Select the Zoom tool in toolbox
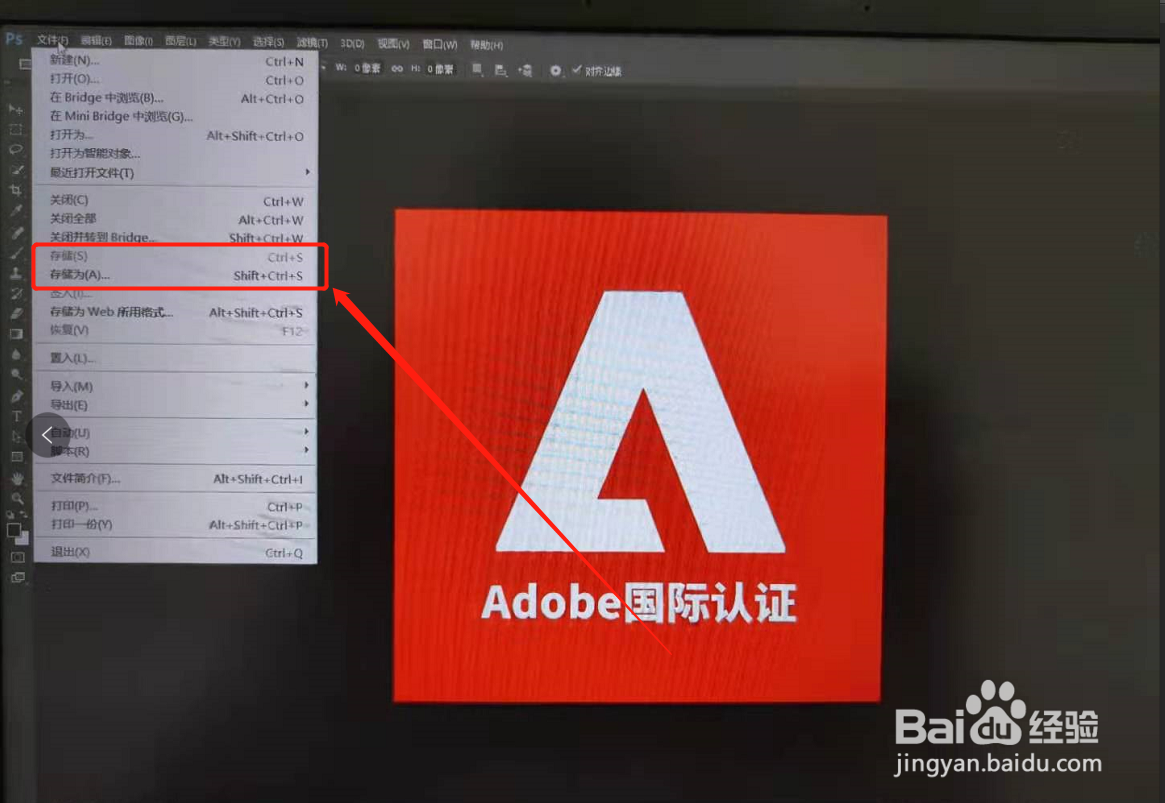 [x=16, y=498]
